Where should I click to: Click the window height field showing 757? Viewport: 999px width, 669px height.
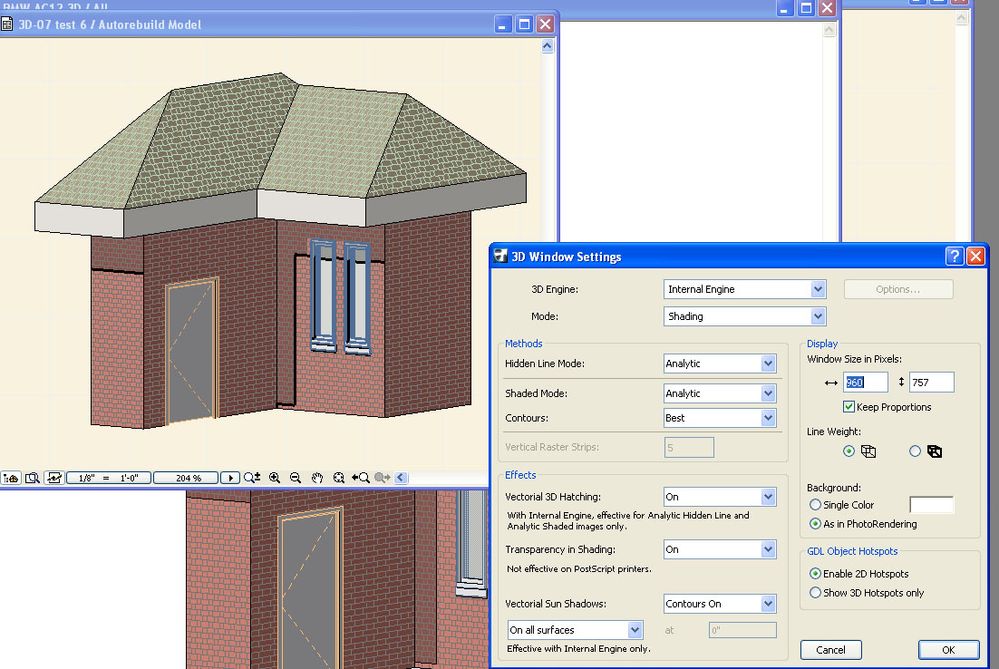931,382
